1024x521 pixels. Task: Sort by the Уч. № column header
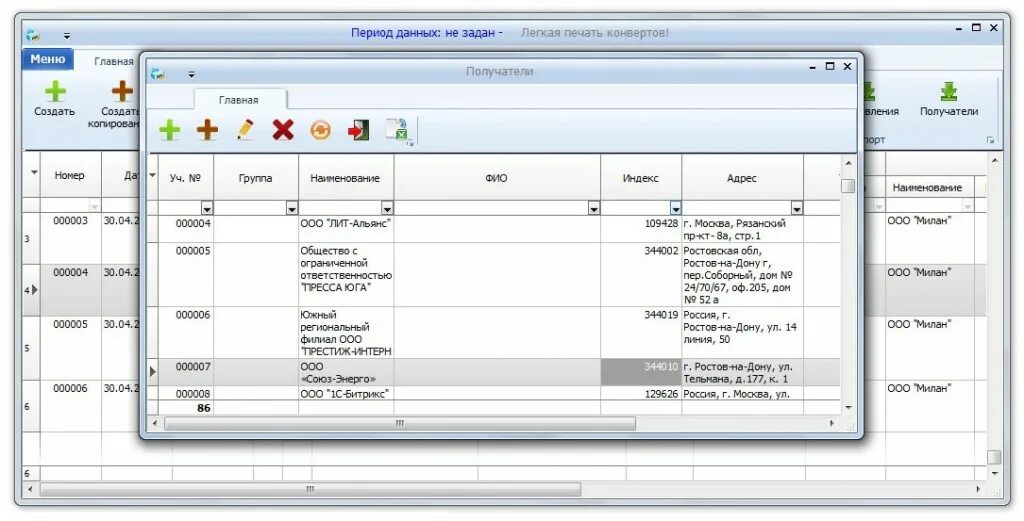[185, 178]
